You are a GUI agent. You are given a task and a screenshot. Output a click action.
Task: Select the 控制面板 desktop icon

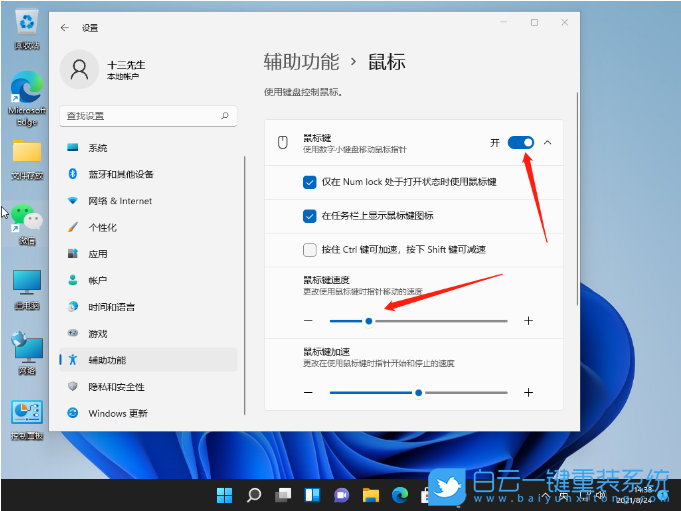click(x=27, y=420)
